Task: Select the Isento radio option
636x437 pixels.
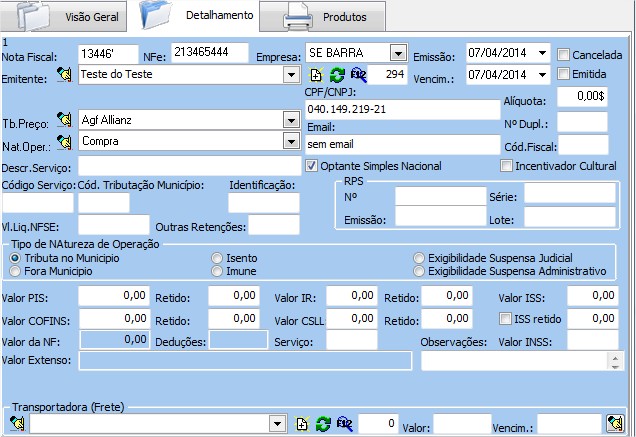Action: pos(217,258)
